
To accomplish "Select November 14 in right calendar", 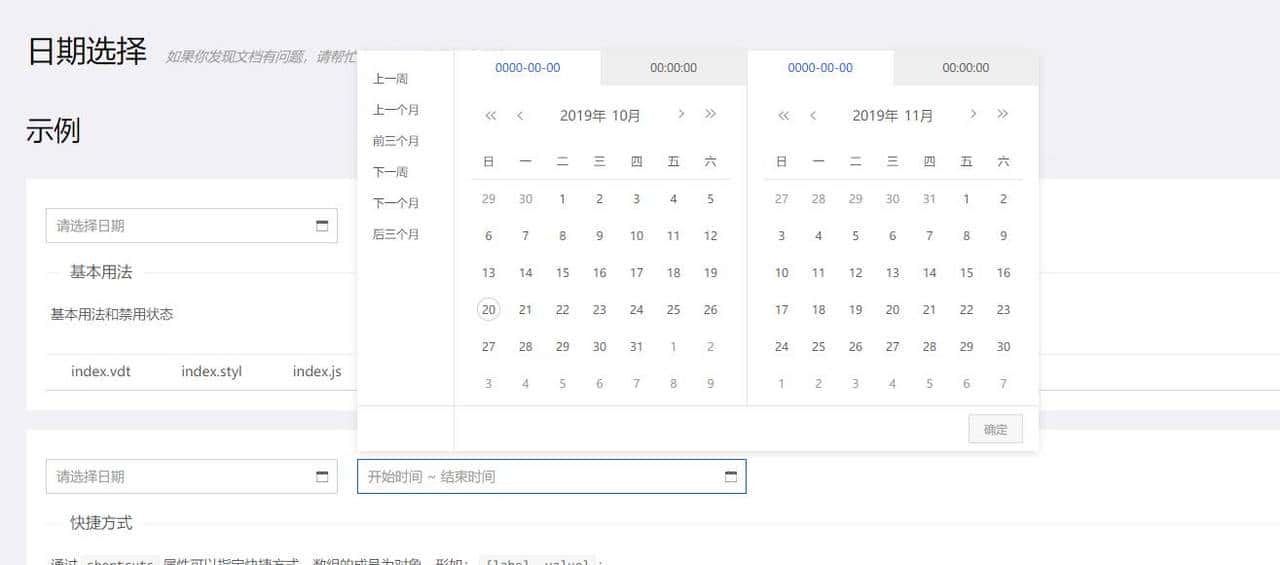I will (x=929, y=273).
